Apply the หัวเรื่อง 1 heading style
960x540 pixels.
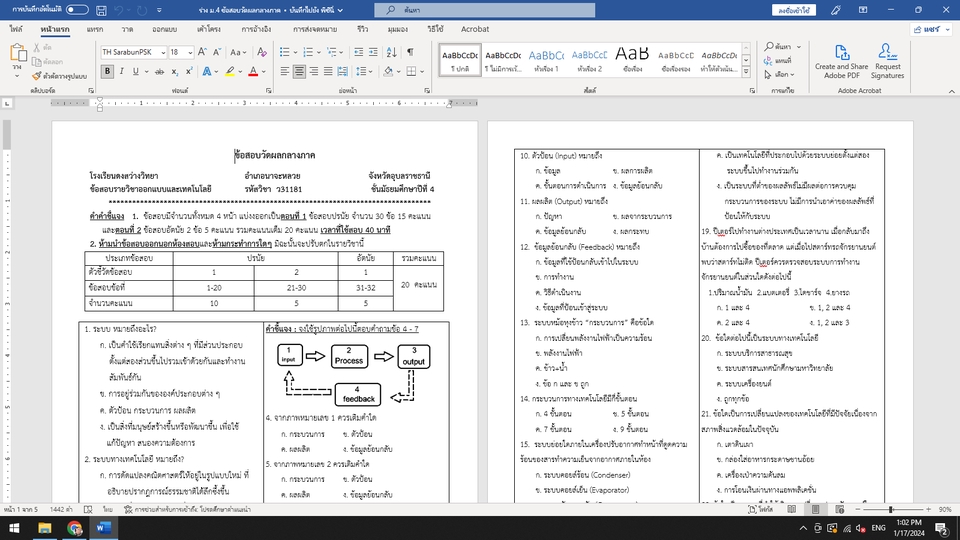click(546, 61)
